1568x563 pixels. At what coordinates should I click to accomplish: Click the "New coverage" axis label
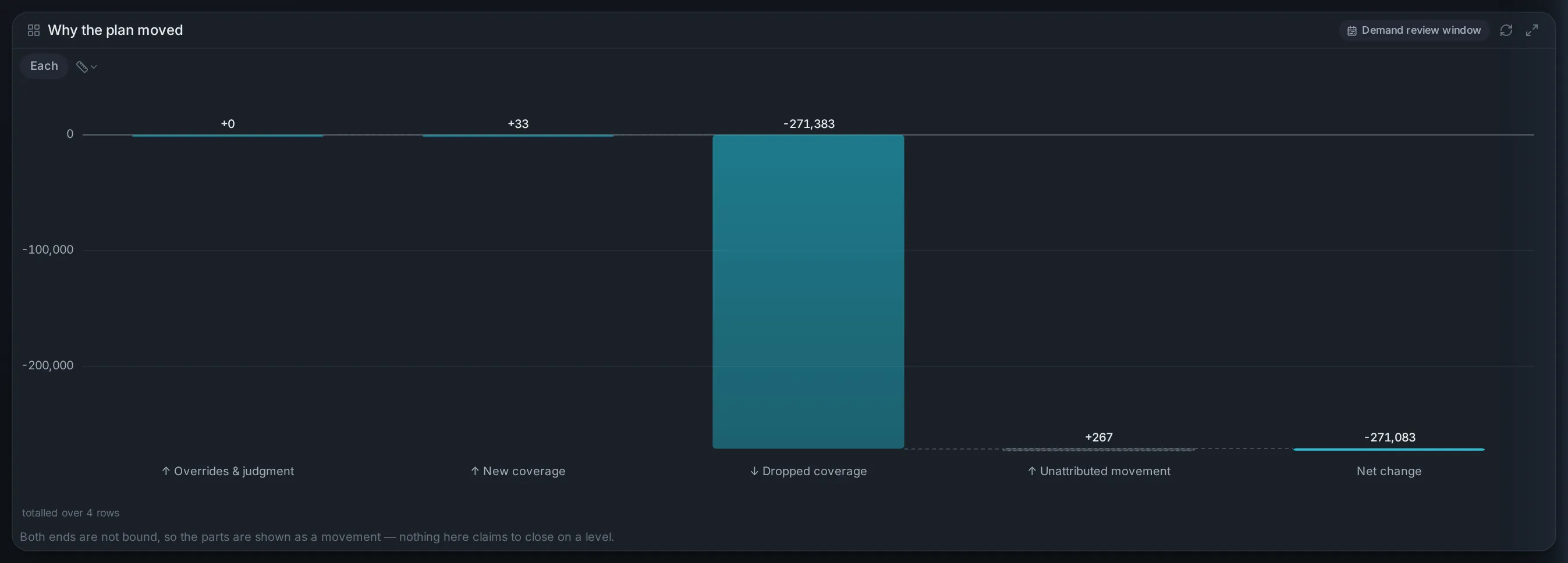(518, 471)
